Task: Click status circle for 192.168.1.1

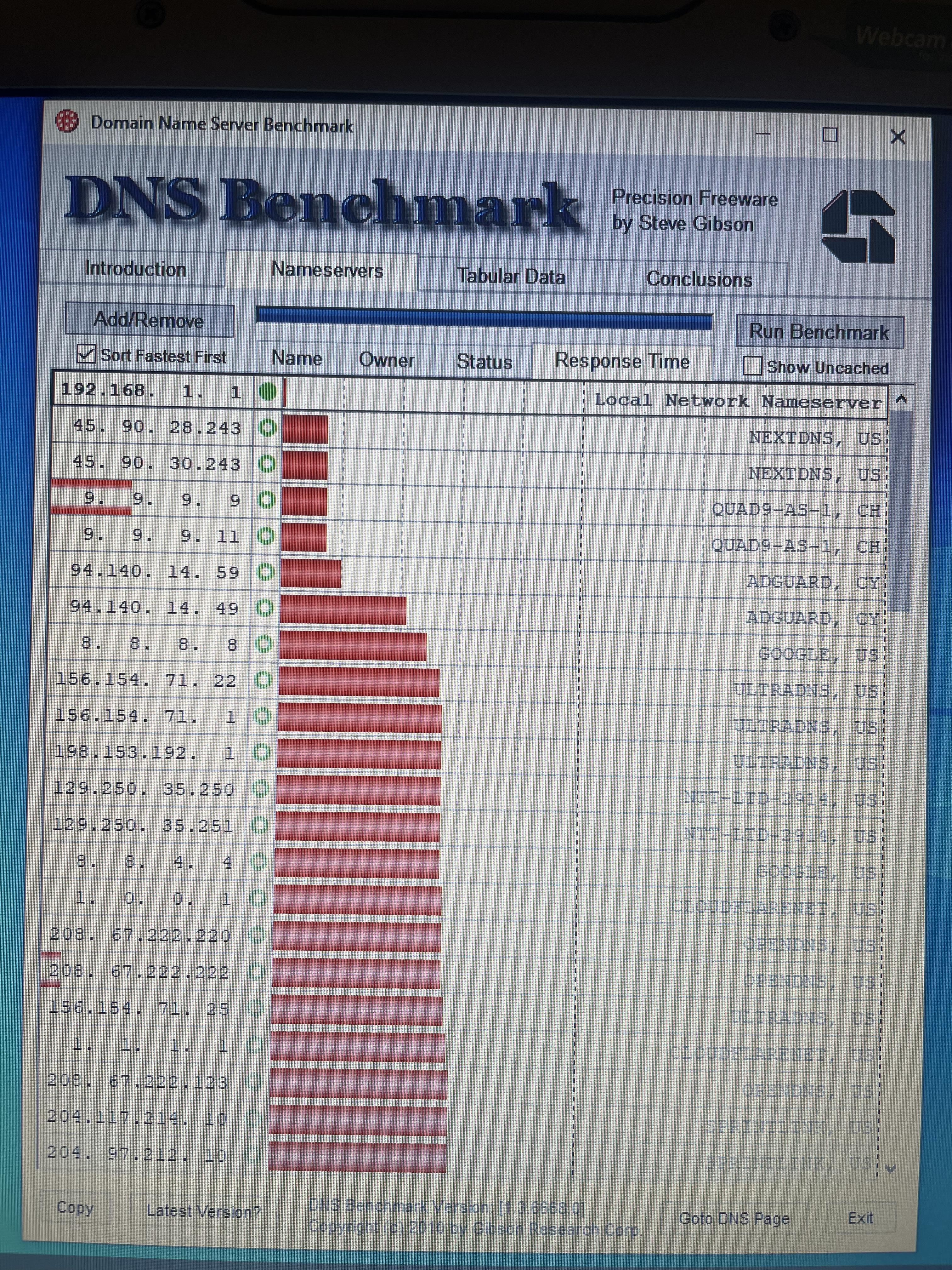Action: tap(268, 392)
